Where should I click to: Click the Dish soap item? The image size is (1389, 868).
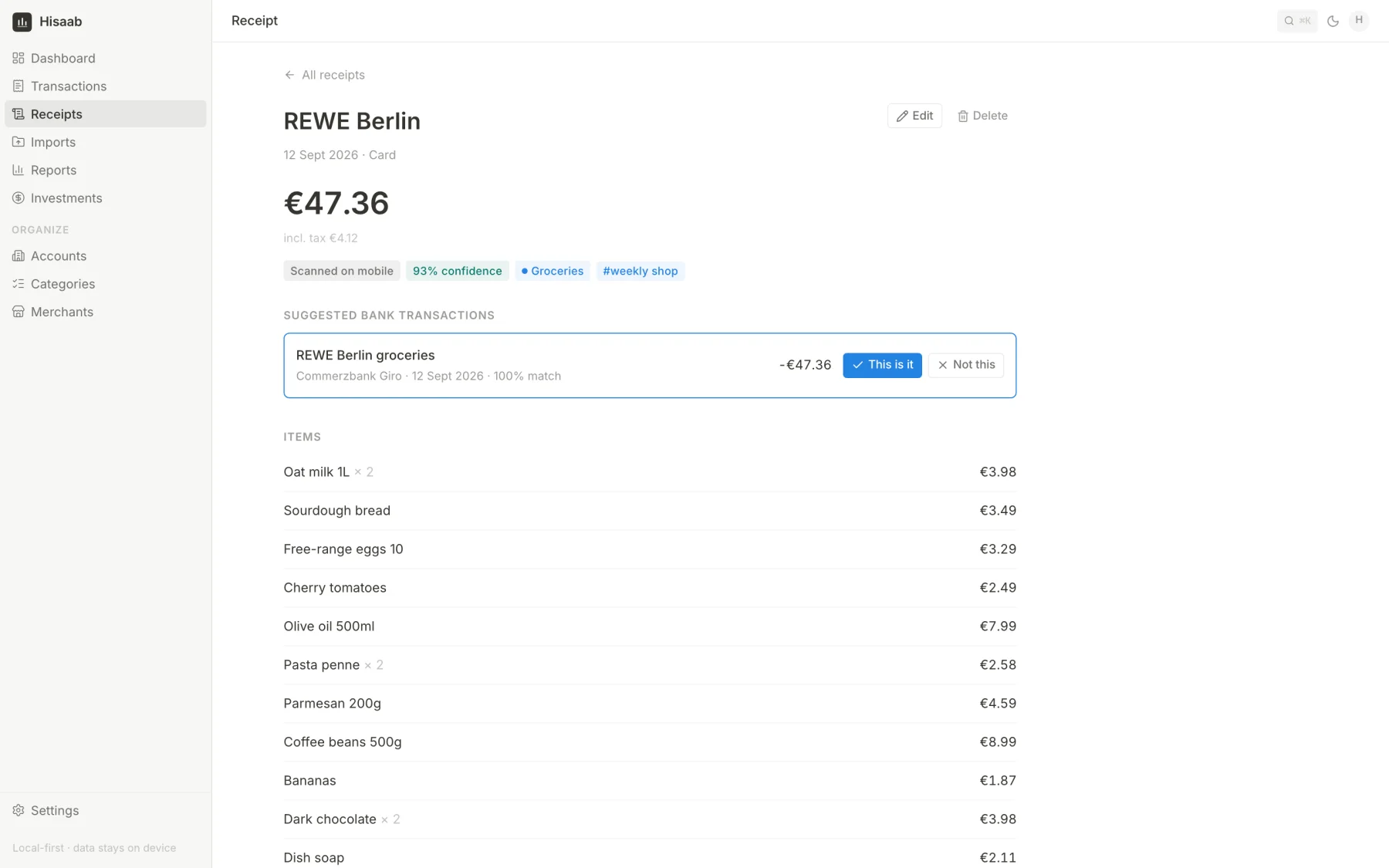pos(650,855)
